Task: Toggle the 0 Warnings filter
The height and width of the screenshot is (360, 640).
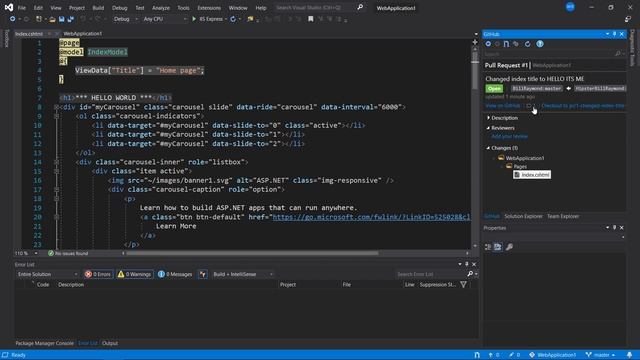Action: click(135, 274)
